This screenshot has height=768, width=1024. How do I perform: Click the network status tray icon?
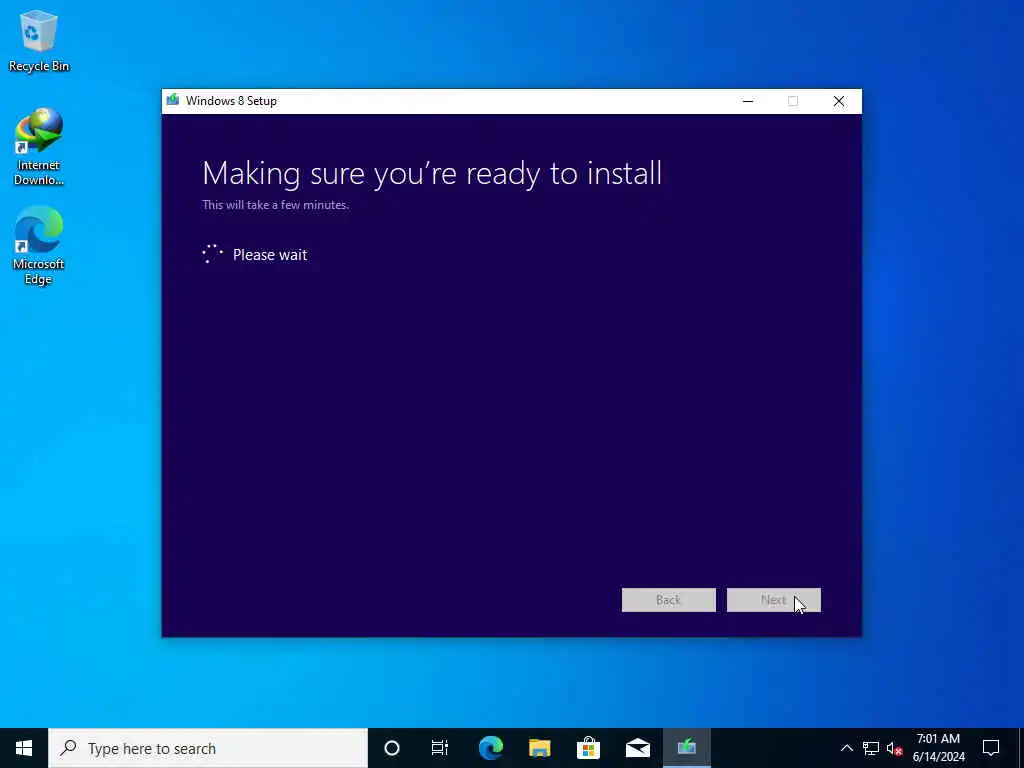coord(871,748)
